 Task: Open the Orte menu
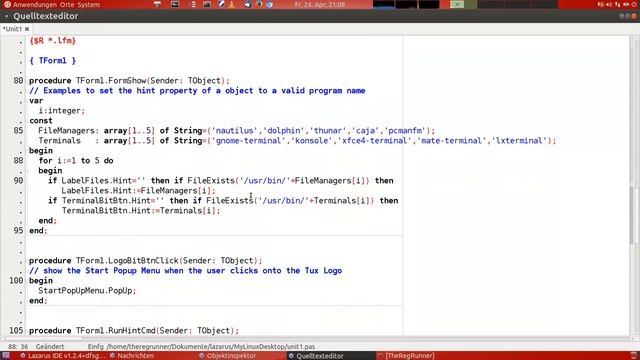point(67,4)
